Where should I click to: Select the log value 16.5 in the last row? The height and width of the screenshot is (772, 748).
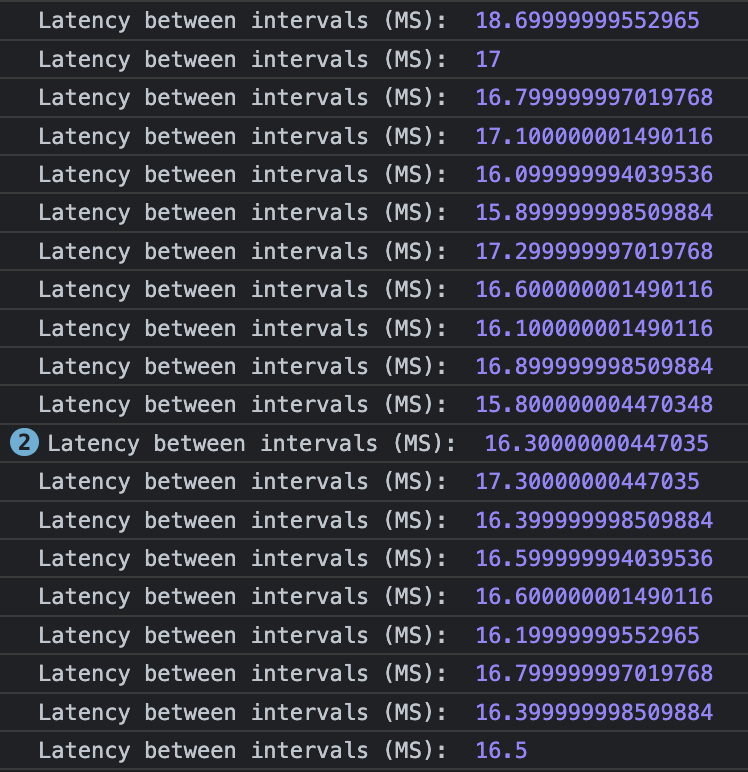pos(501,751)
